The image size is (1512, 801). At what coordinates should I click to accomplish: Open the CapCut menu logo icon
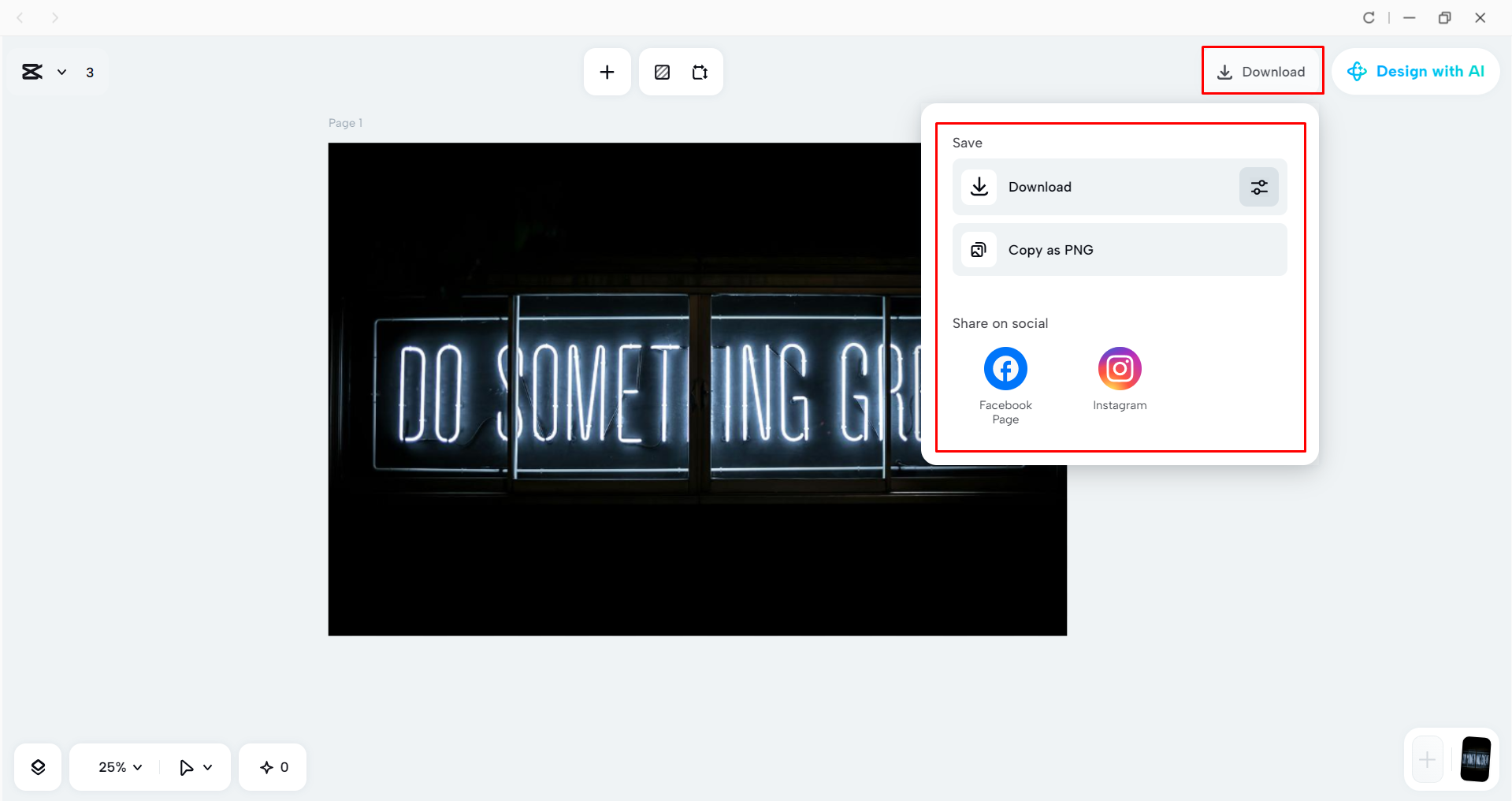[32, 72]
